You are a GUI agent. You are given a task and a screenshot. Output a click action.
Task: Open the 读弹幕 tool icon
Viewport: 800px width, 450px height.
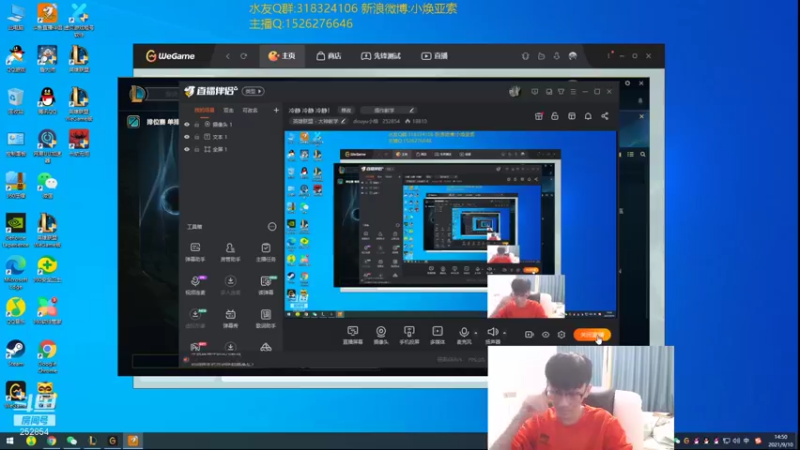pyautogui.click(x=266, y=285)
